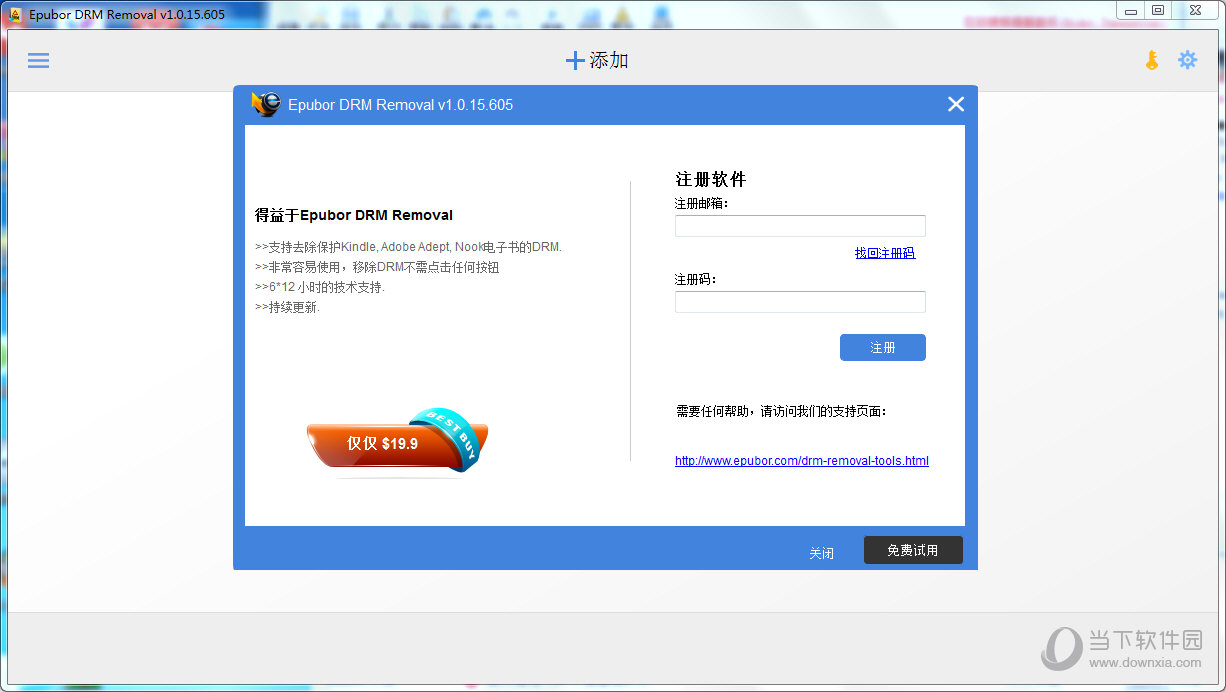Click the 注册软件 heading text
1226x692 pixels.
coord(711,180)
